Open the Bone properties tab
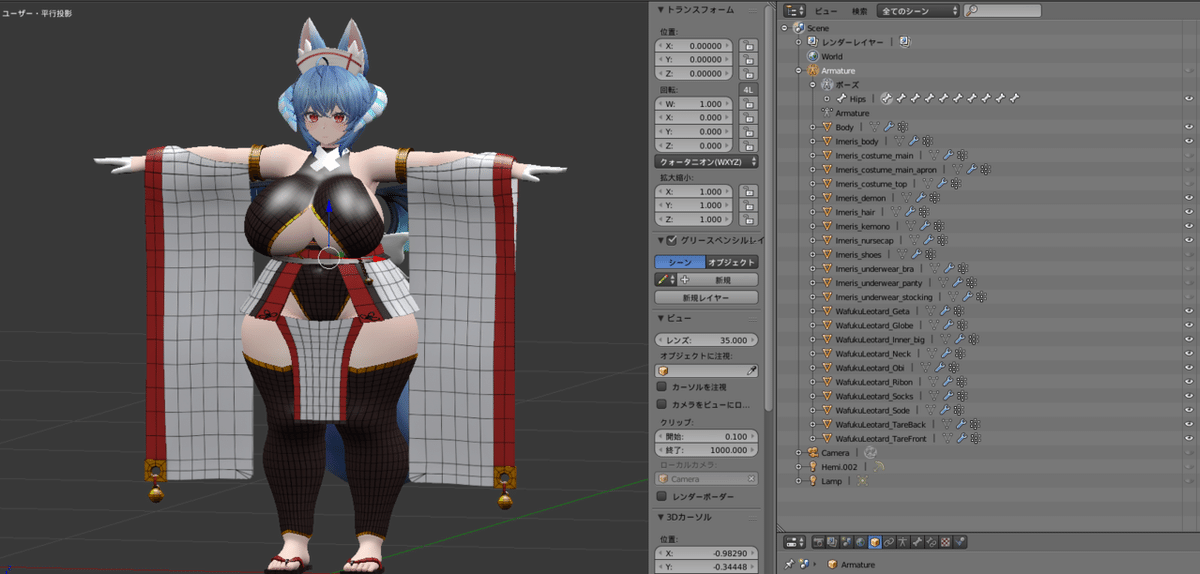 tap(917, 542)
